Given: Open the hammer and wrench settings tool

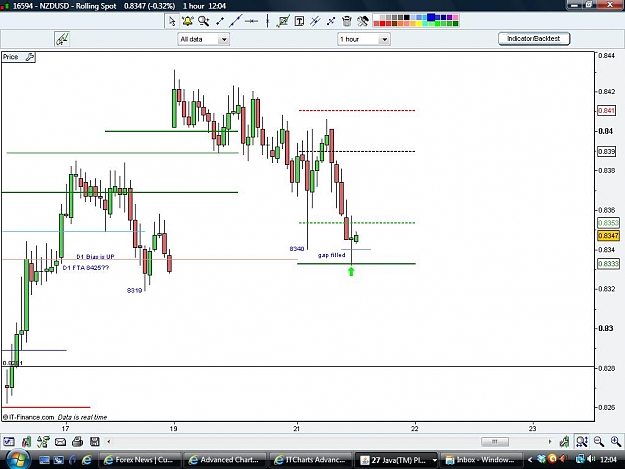Looking at the screenshot, I should [363, 21].
